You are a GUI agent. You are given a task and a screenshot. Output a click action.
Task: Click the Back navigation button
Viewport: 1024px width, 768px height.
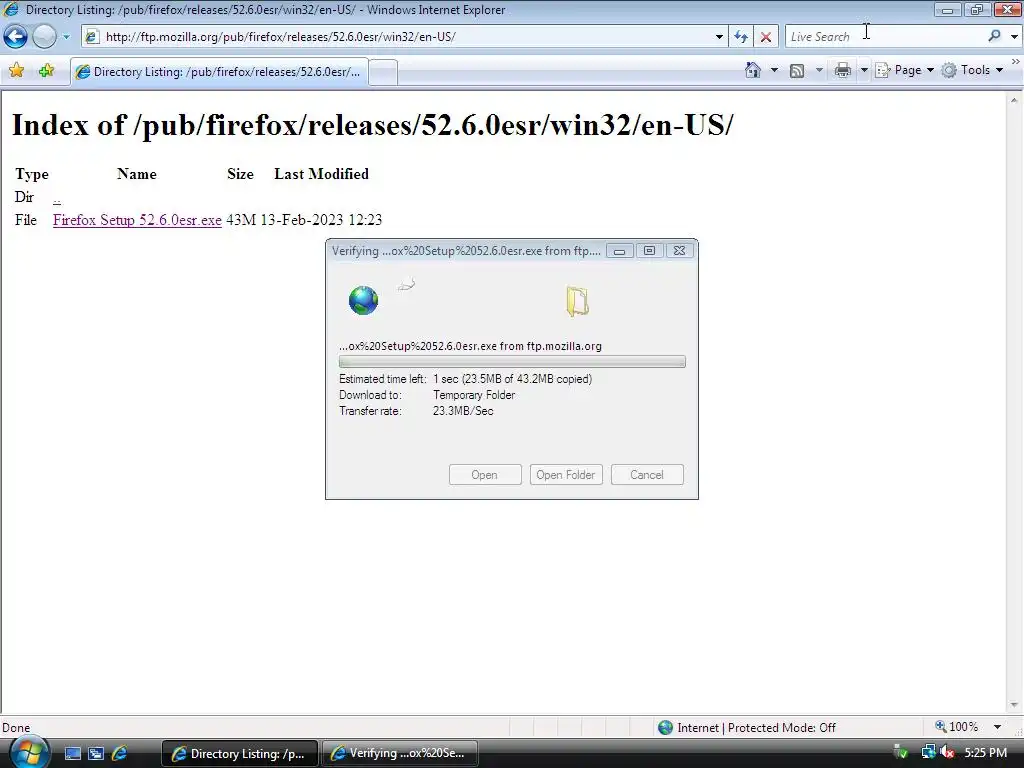16,37
